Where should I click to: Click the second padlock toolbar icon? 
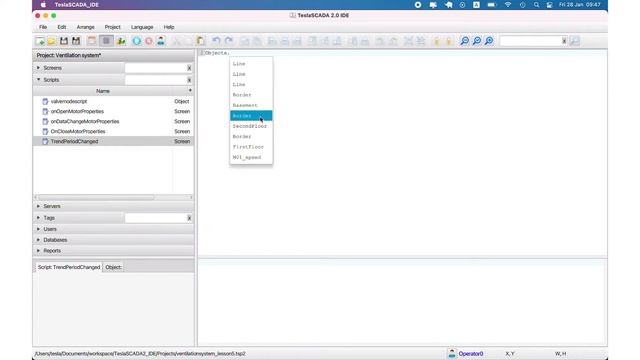449,41
